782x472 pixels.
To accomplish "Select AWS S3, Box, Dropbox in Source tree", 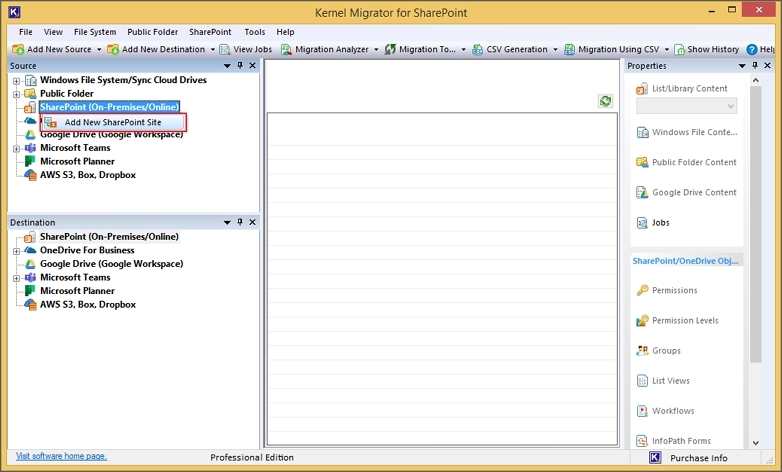I will tap(88, 175).
